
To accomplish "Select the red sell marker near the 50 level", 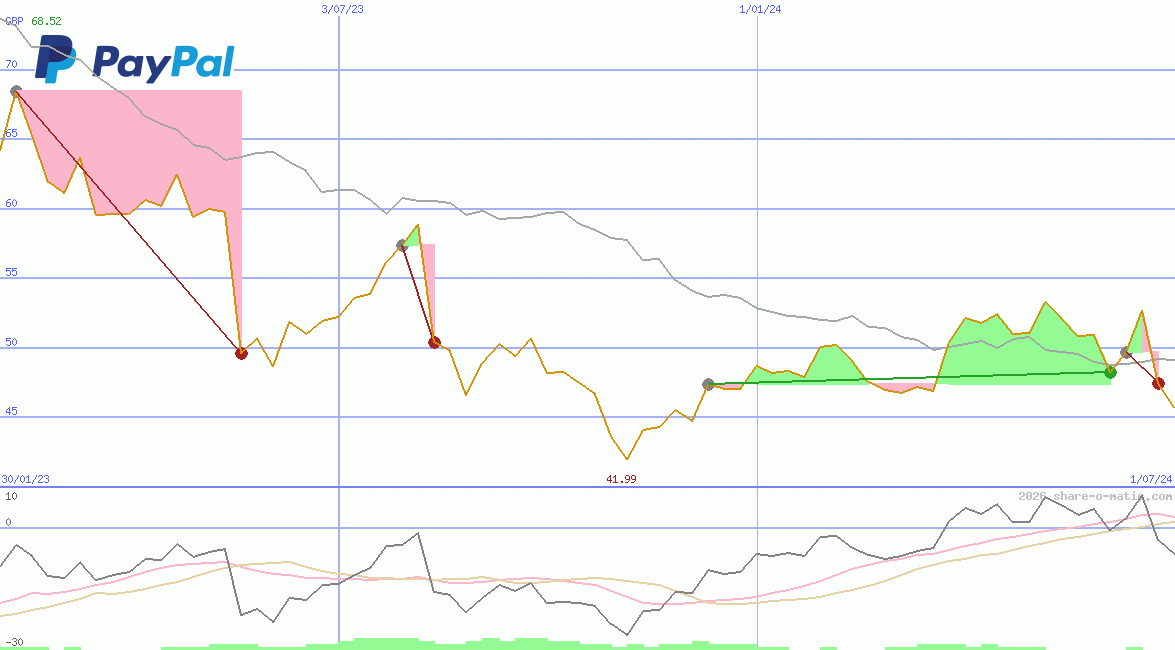I will [x=241, y=352].
